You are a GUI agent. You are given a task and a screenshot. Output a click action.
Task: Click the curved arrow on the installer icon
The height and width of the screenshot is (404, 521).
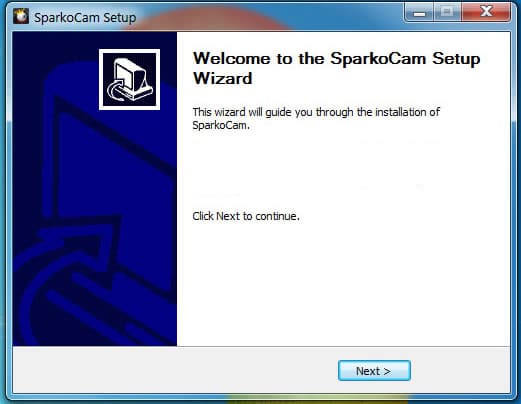point(117,91)
